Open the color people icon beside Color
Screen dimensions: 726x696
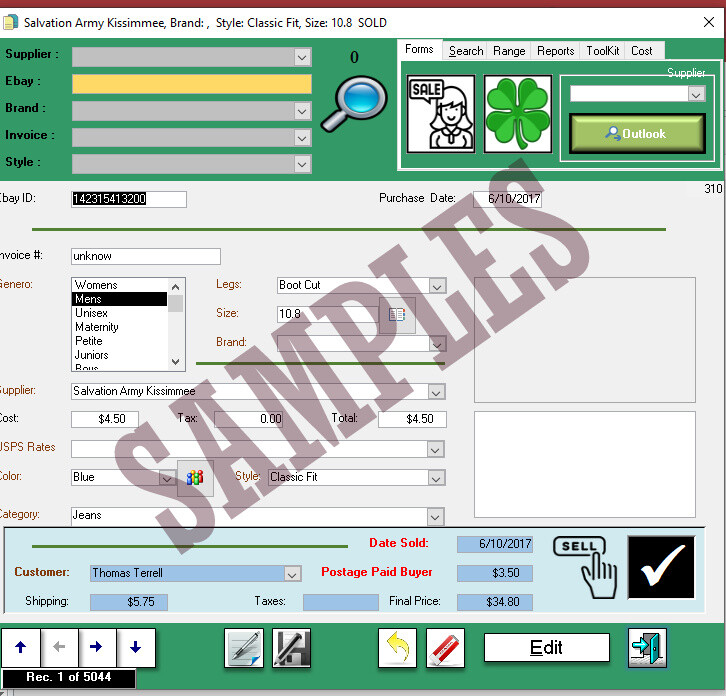195,477
